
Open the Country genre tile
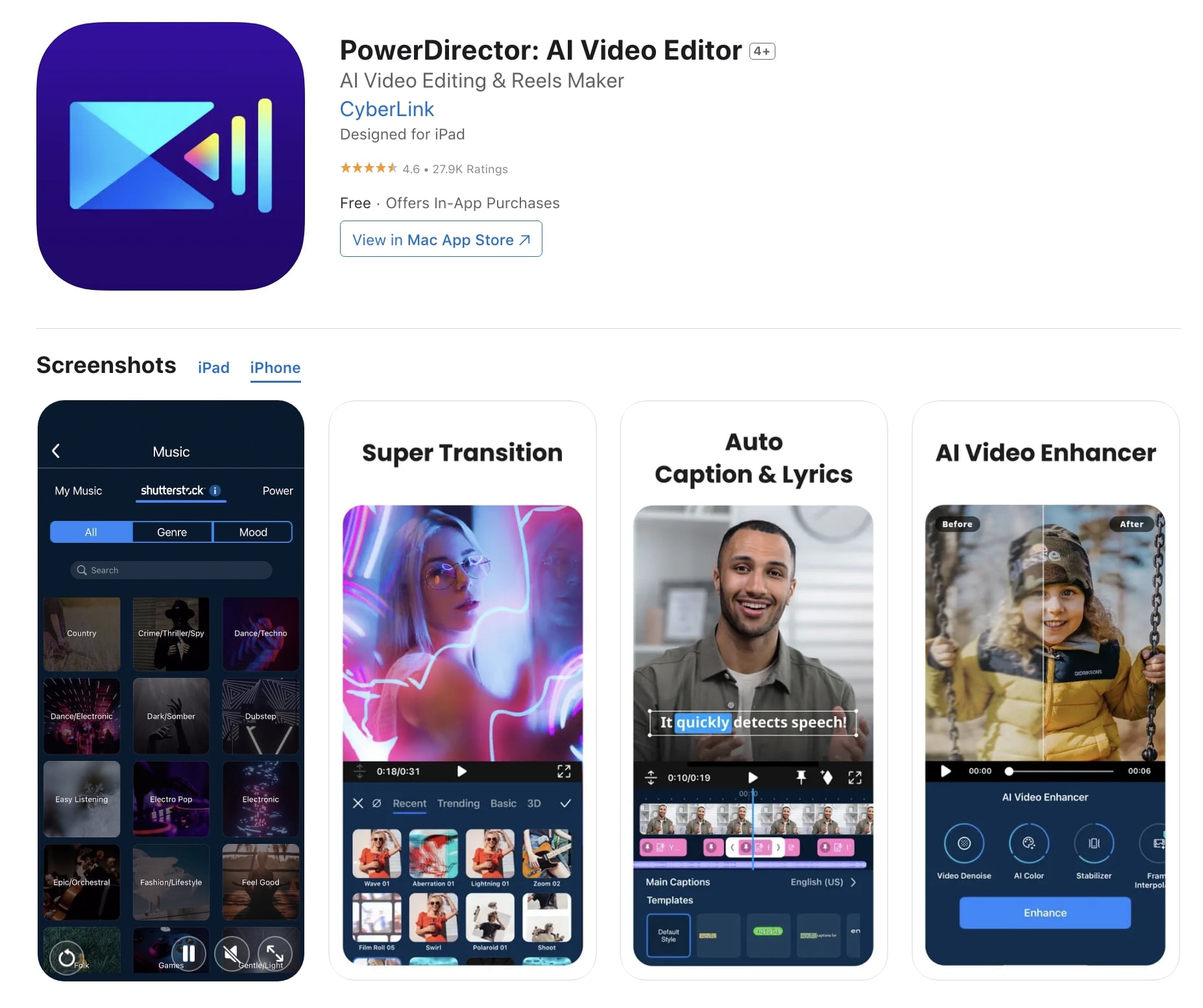82,634
